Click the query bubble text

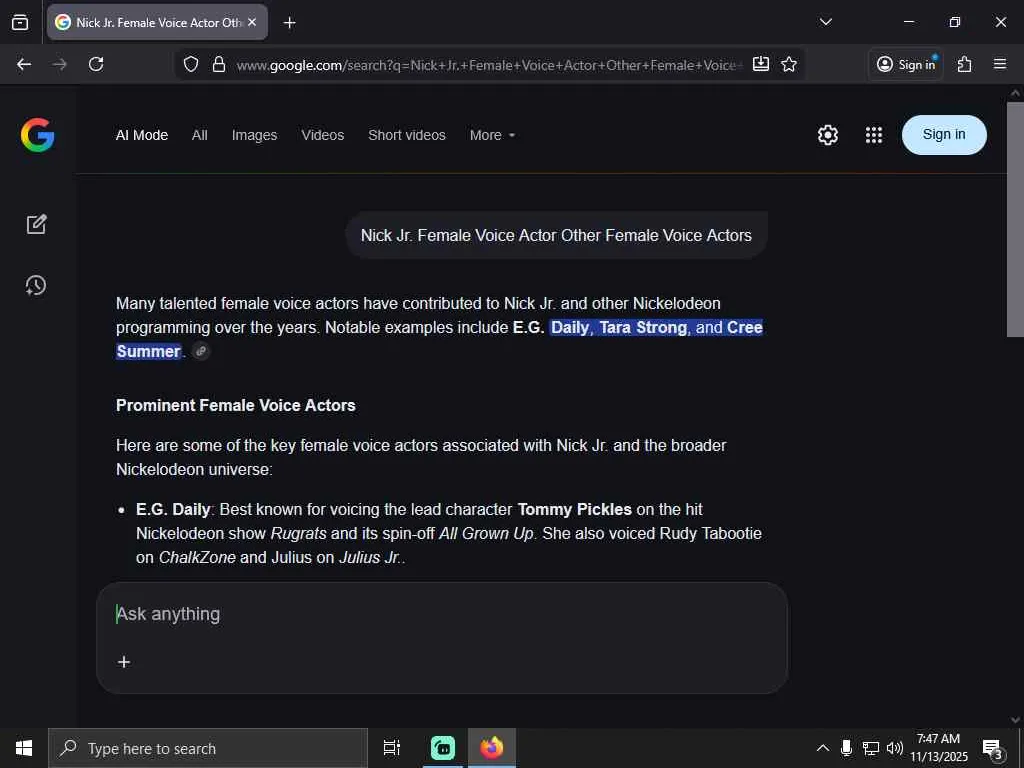tap(556, 235)
